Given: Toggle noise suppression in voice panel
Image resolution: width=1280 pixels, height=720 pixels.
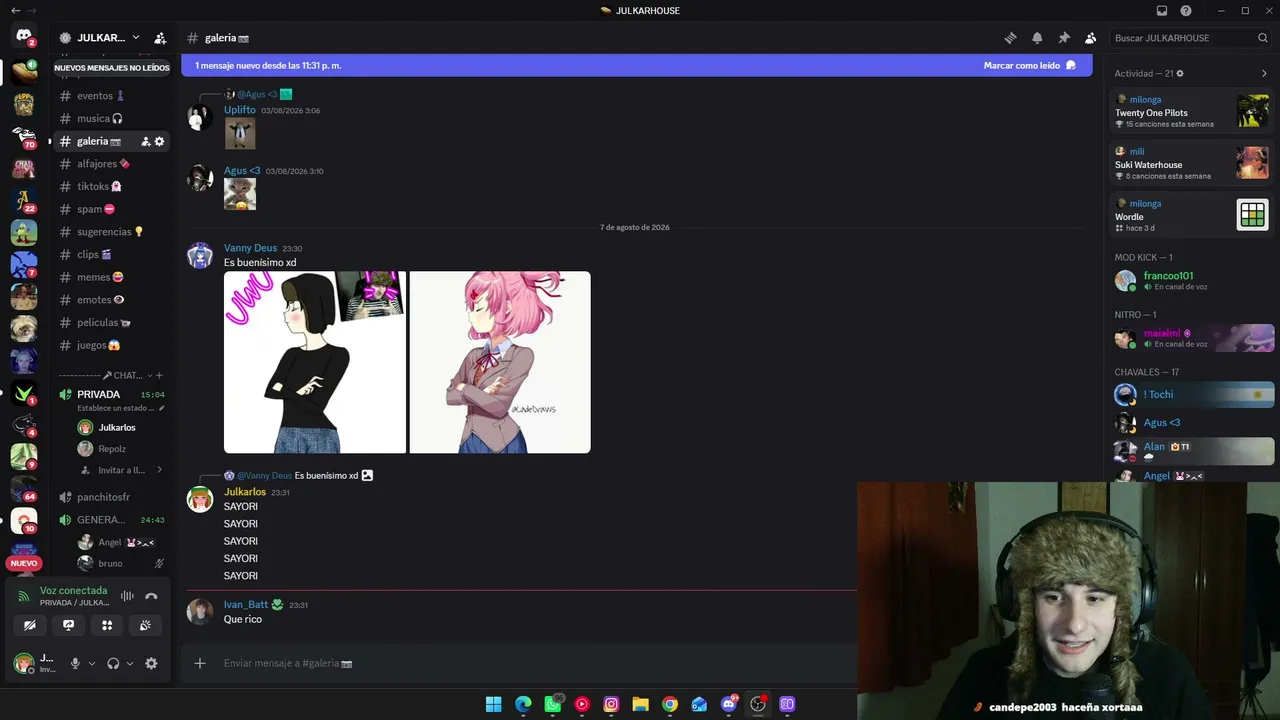Looking at the screenshot, I should point(127,596).
